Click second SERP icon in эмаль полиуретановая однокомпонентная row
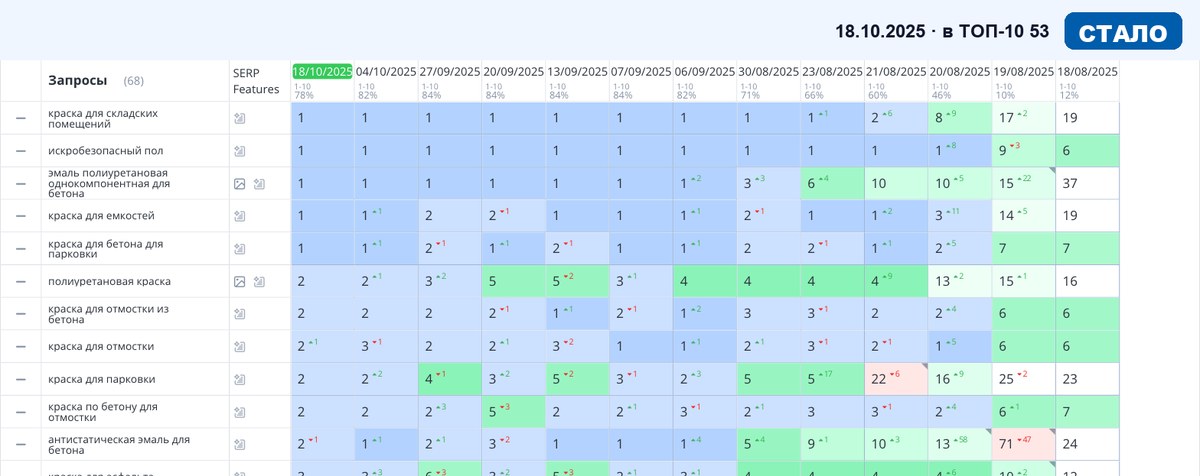This screenshot has width=1200, height=476. [x=259, y=184]
